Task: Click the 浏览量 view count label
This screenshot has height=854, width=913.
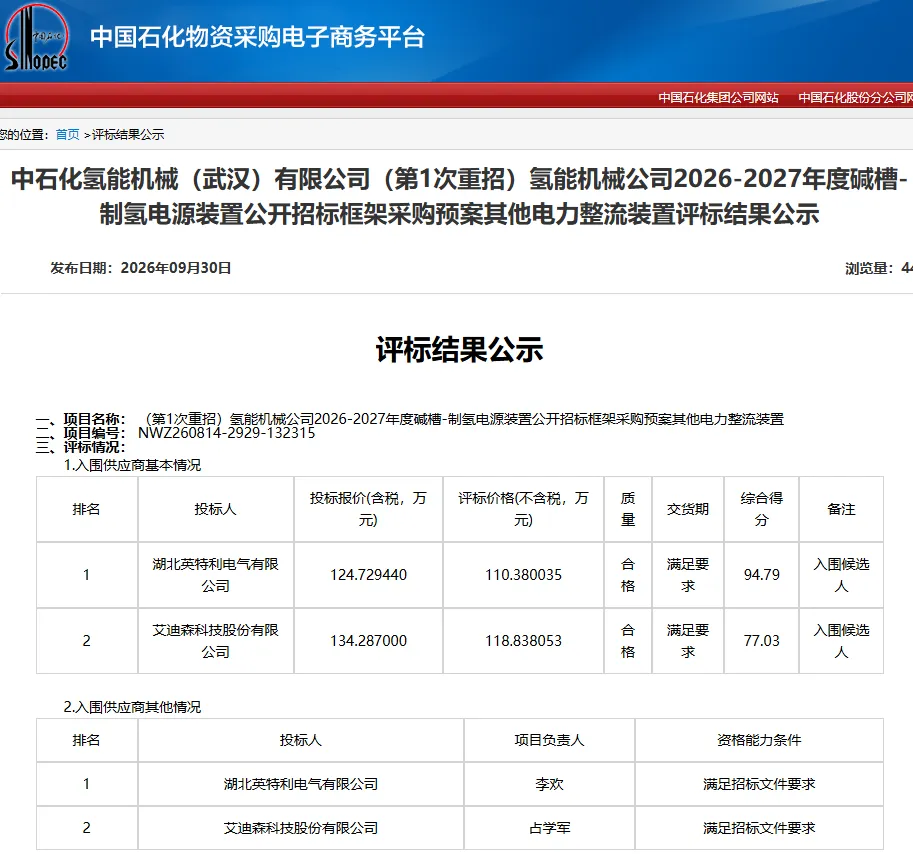Action: click(868, 268)
